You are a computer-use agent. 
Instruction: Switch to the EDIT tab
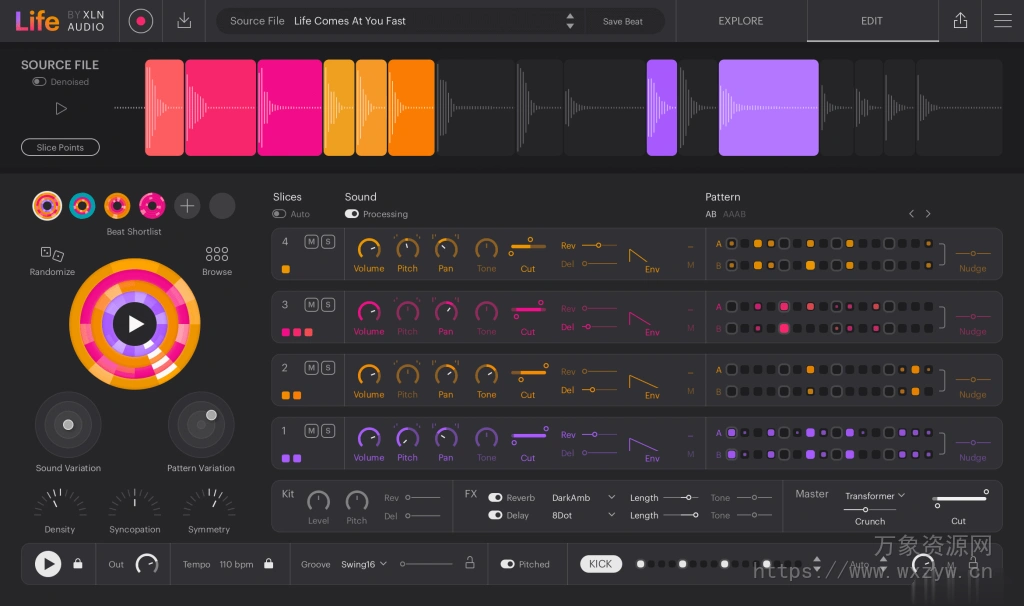pos(871,20)
